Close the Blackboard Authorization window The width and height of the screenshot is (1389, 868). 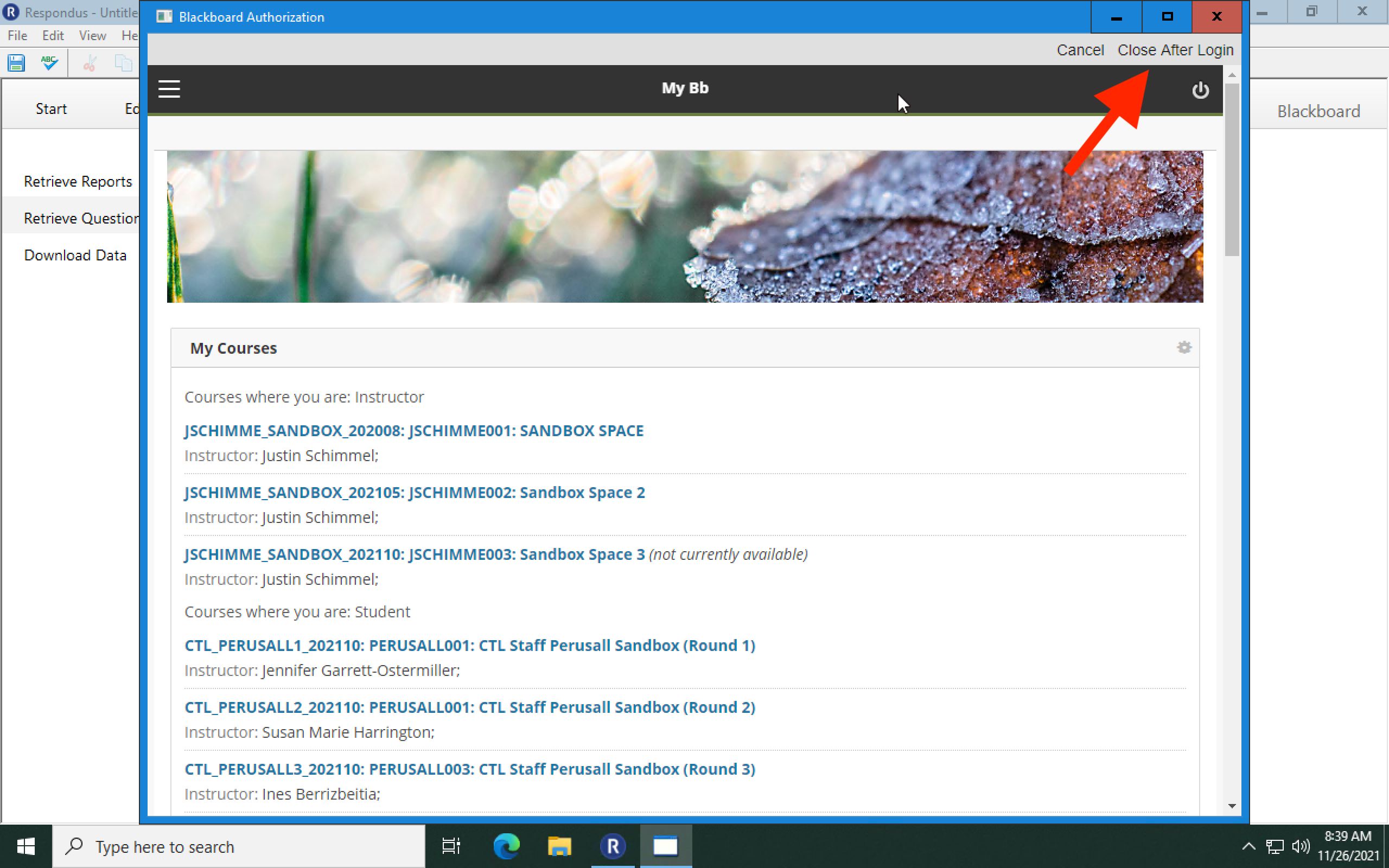(1217, 17)
